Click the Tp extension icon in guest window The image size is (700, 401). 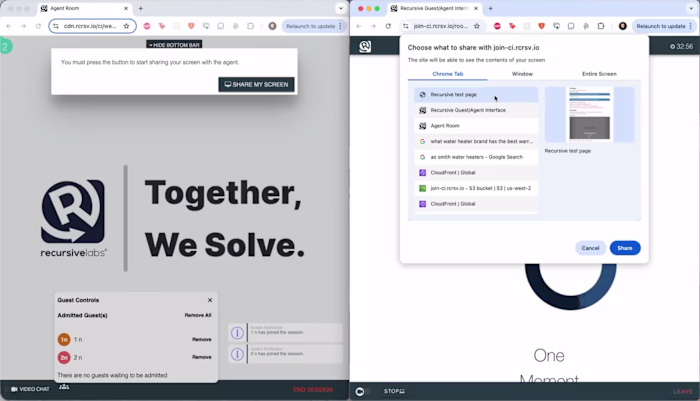click(x=512, y=26)
